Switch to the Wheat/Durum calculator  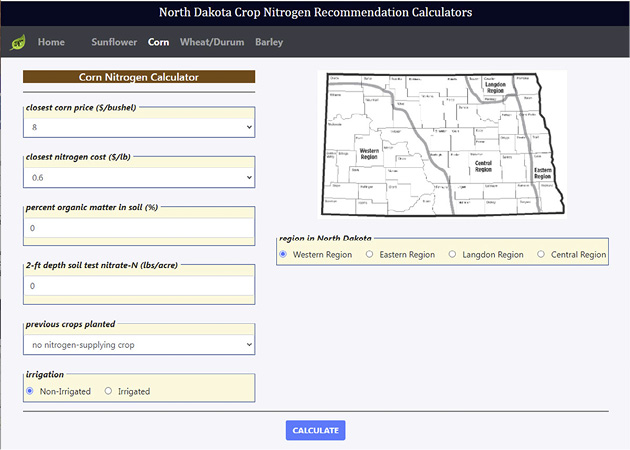point(211,43)
